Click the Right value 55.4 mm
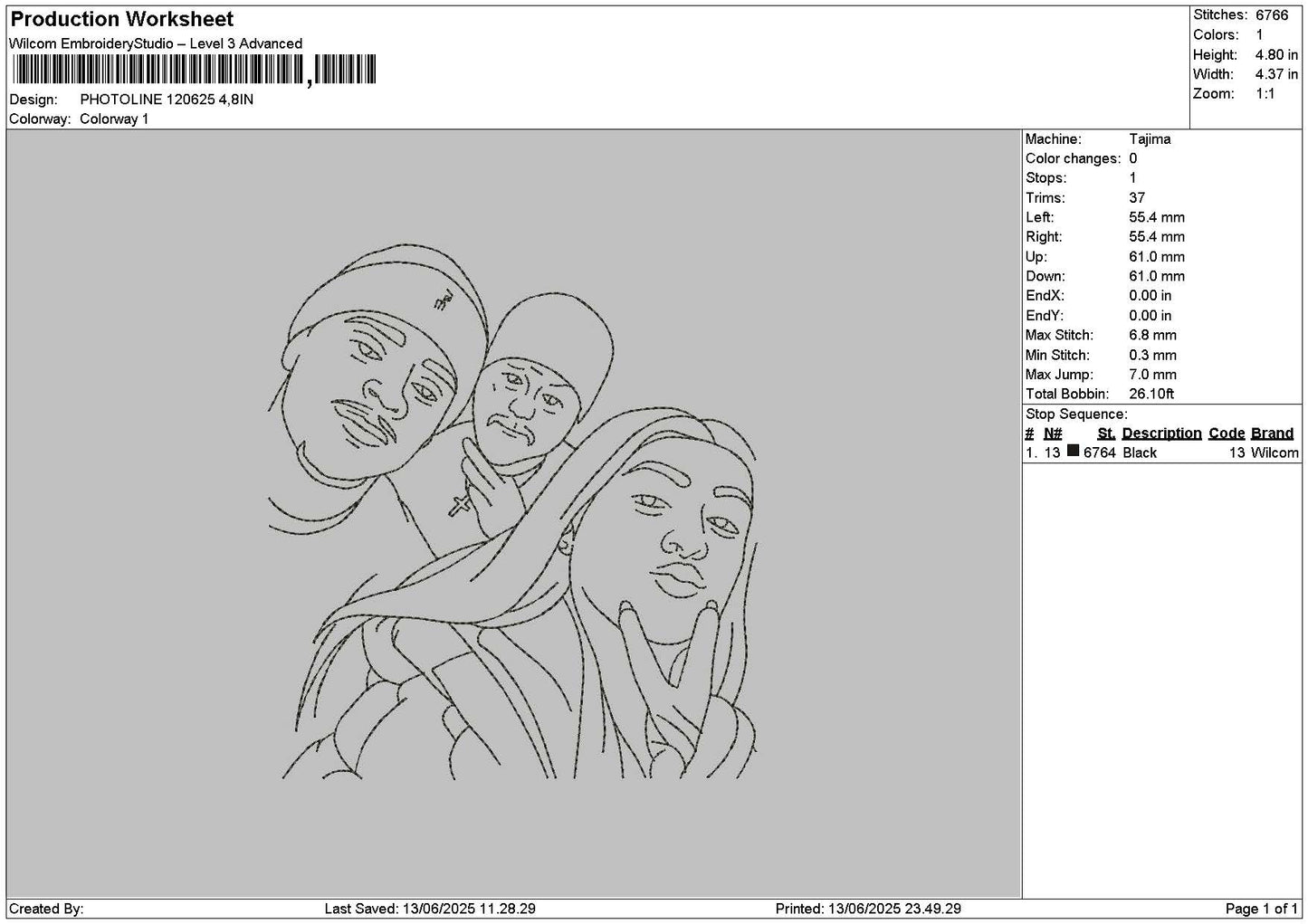 (x=1157, y=237)
